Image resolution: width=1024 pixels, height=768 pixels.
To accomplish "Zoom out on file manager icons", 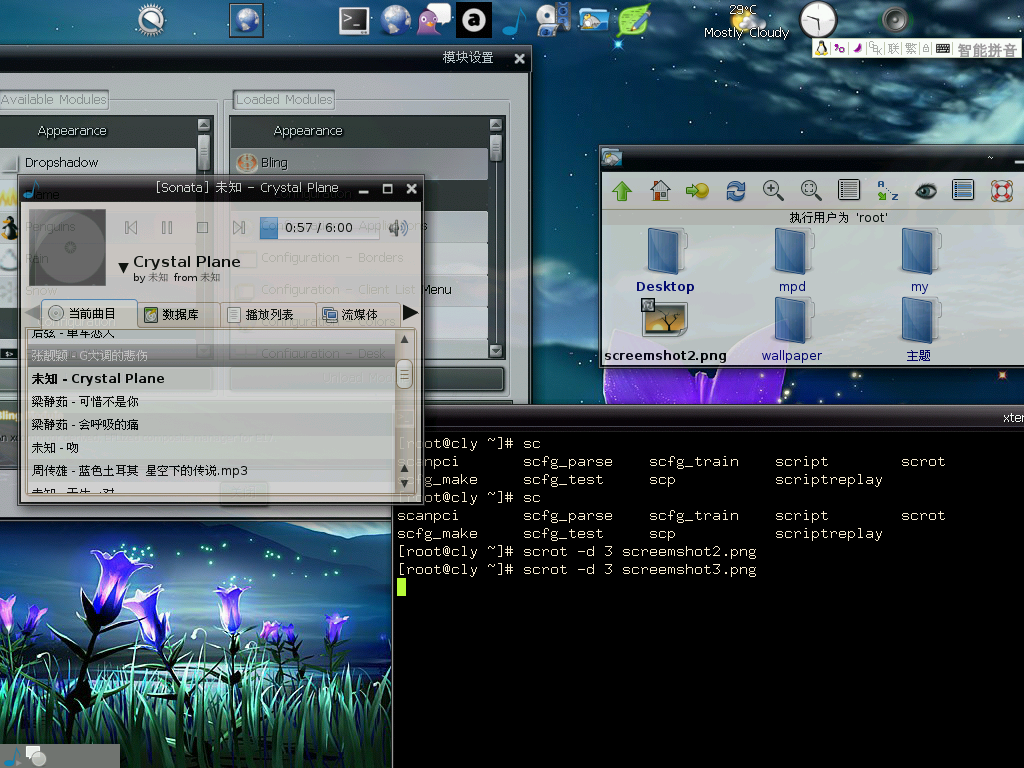I will coord(811,191).
